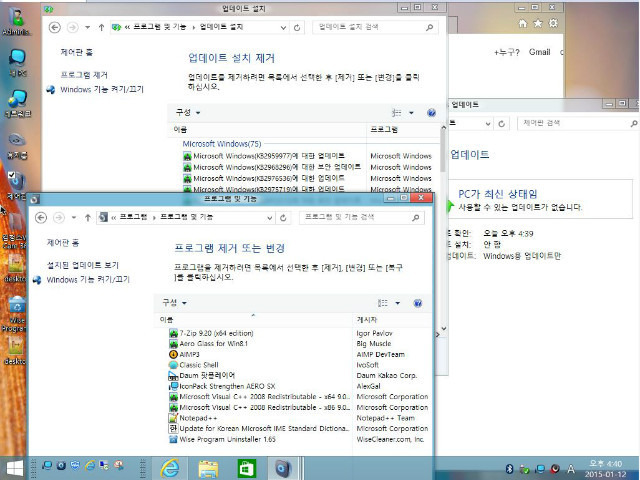Click the update list vertical scrollbar

point(443,153)
